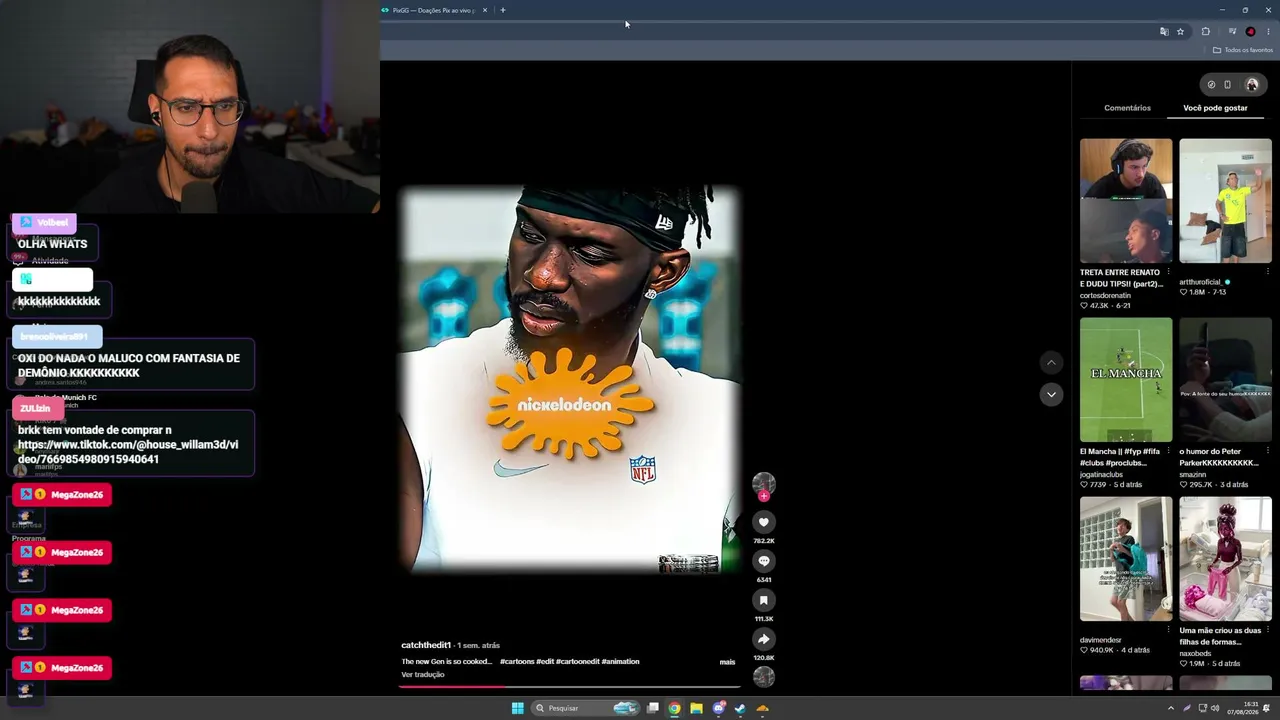Open options menu for TRETA ENTRE RENATO video
1280x720 pixels.
(x=1169, y=272)
